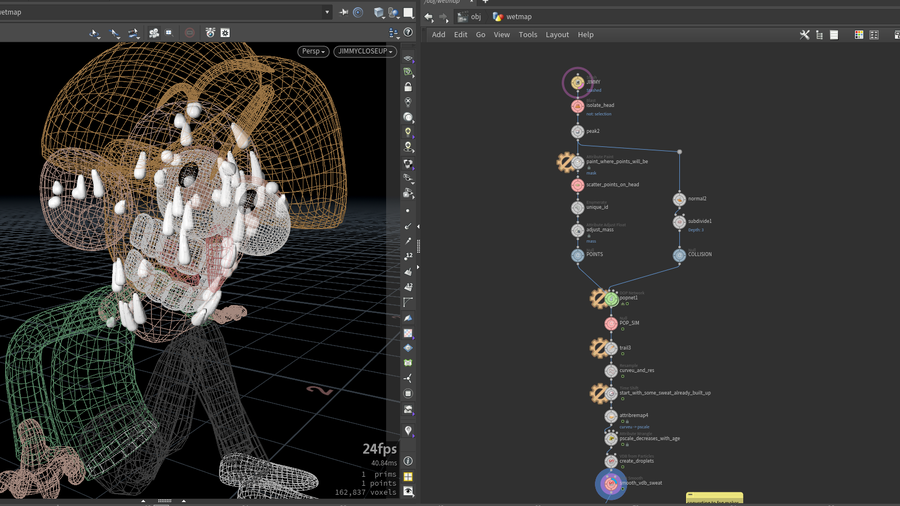Open the JIMMYCLOSEUP camera dropdown
The width and height of the screenshot is (900, 506).
365,51
